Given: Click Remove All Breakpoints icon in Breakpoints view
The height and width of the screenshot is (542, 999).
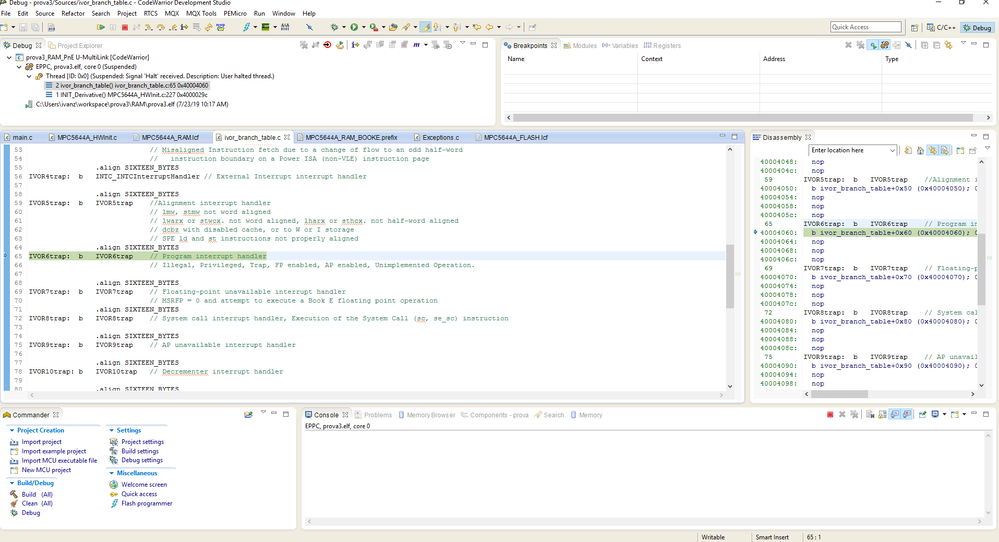Looking at the screenshot, I should [862, 45].
